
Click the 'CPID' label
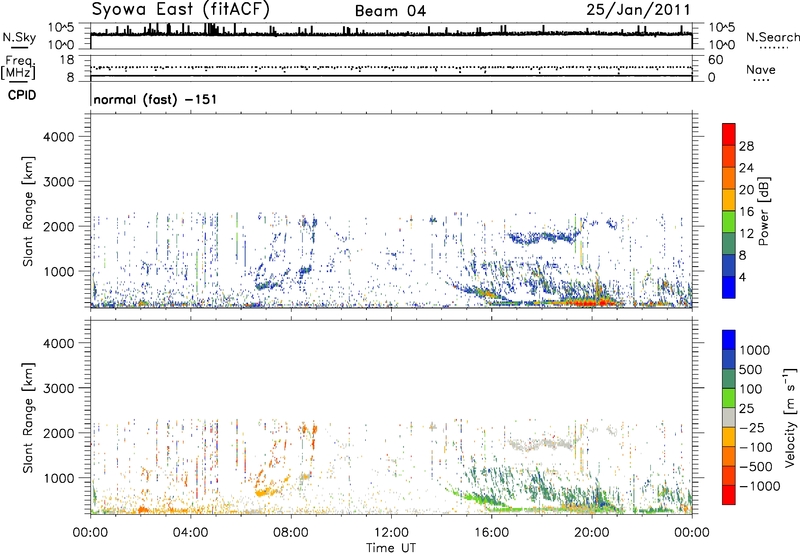(x=22, y=95)
